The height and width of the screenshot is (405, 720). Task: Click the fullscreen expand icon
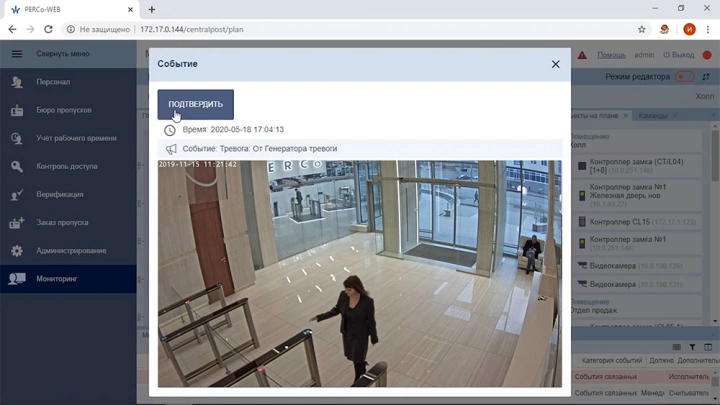[706, 77]
